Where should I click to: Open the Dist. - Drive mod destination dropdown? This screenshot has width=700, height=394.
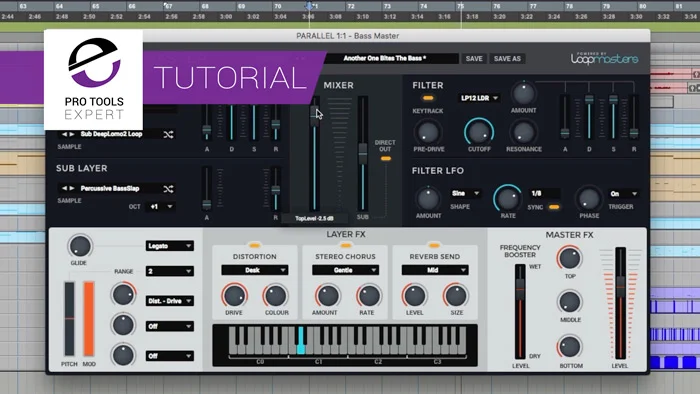tap(170, 301)
